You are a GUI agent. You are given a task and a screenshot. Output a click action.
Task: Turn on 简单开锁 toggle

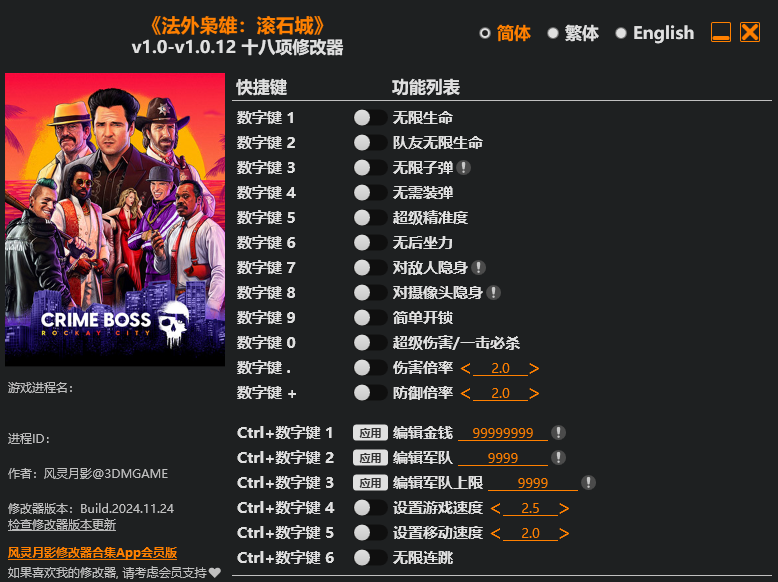point(370,318)
